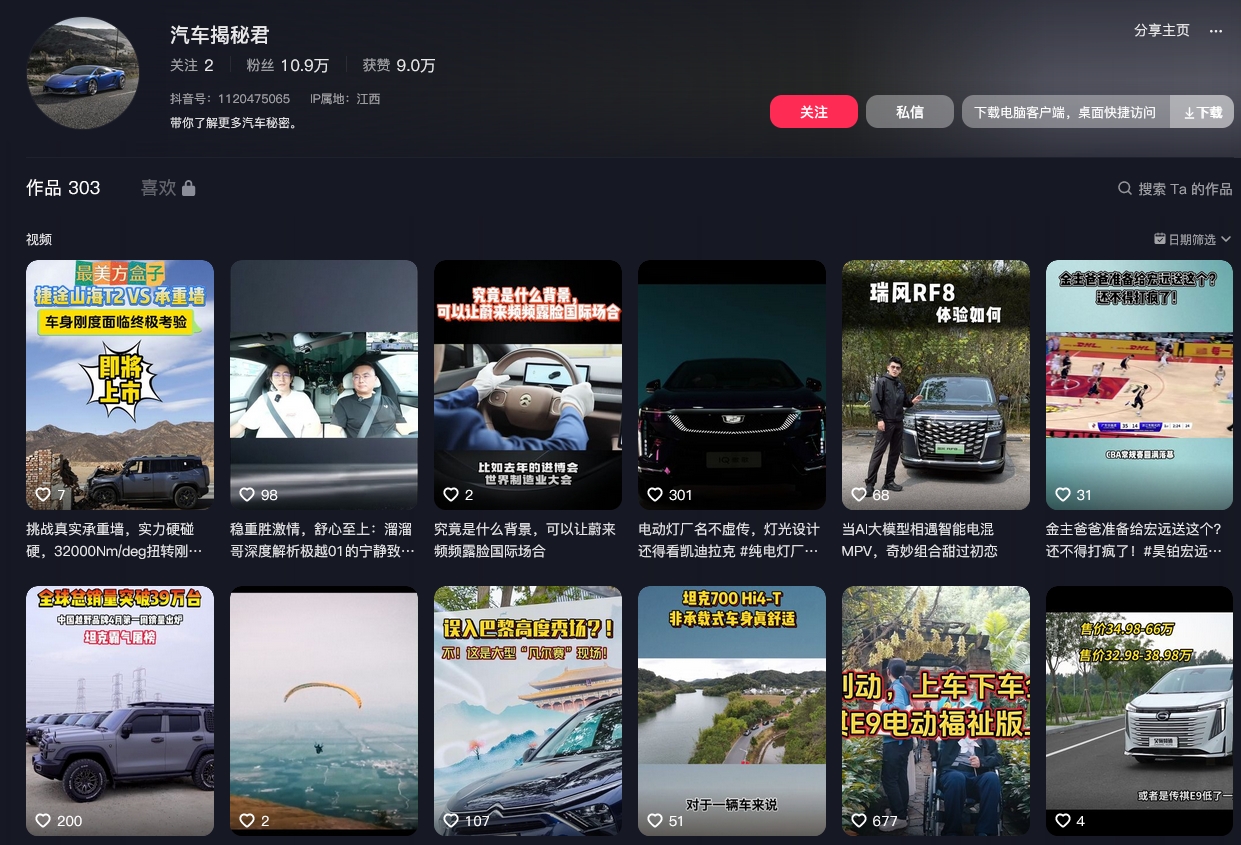1241x845 pixels.
Task: Click heart icon showing 68 likes
Action: coord(859,494)
